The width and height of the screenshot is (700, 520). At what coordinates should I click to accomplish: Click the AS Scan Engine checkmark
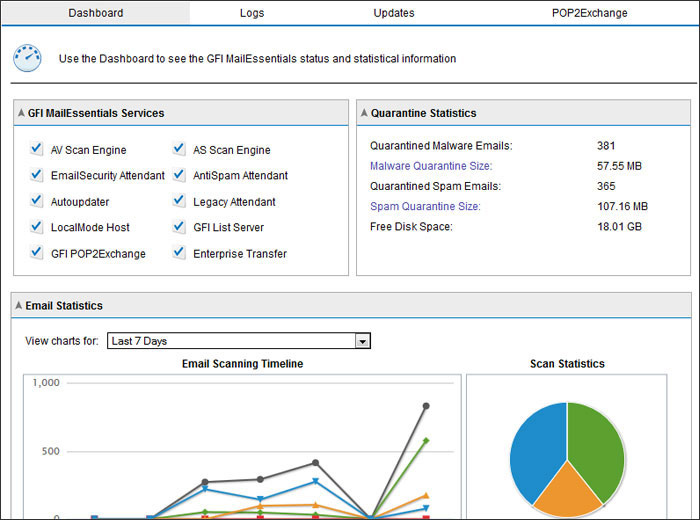click(x=179, y=148)
